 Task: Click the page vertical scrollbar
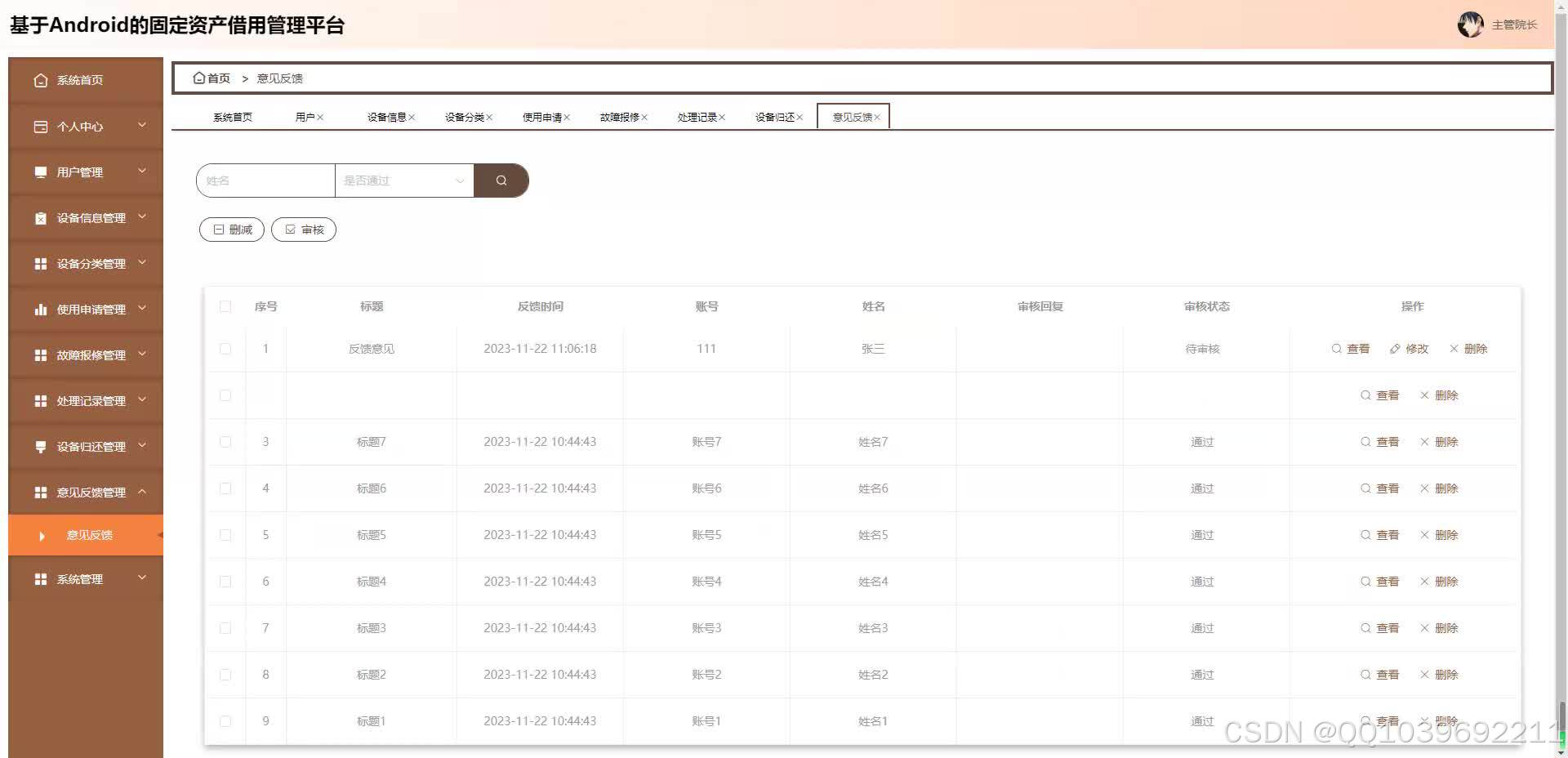pyautogui.click(x=1561, y=379)
